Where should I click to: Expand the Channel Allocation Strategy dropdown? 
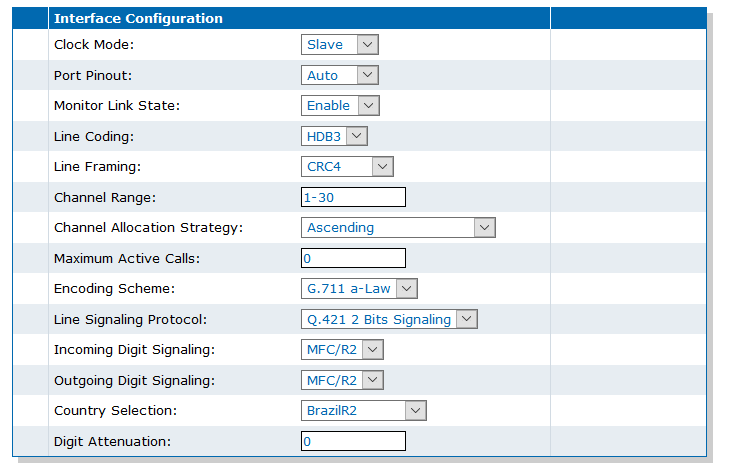[399, 227]
